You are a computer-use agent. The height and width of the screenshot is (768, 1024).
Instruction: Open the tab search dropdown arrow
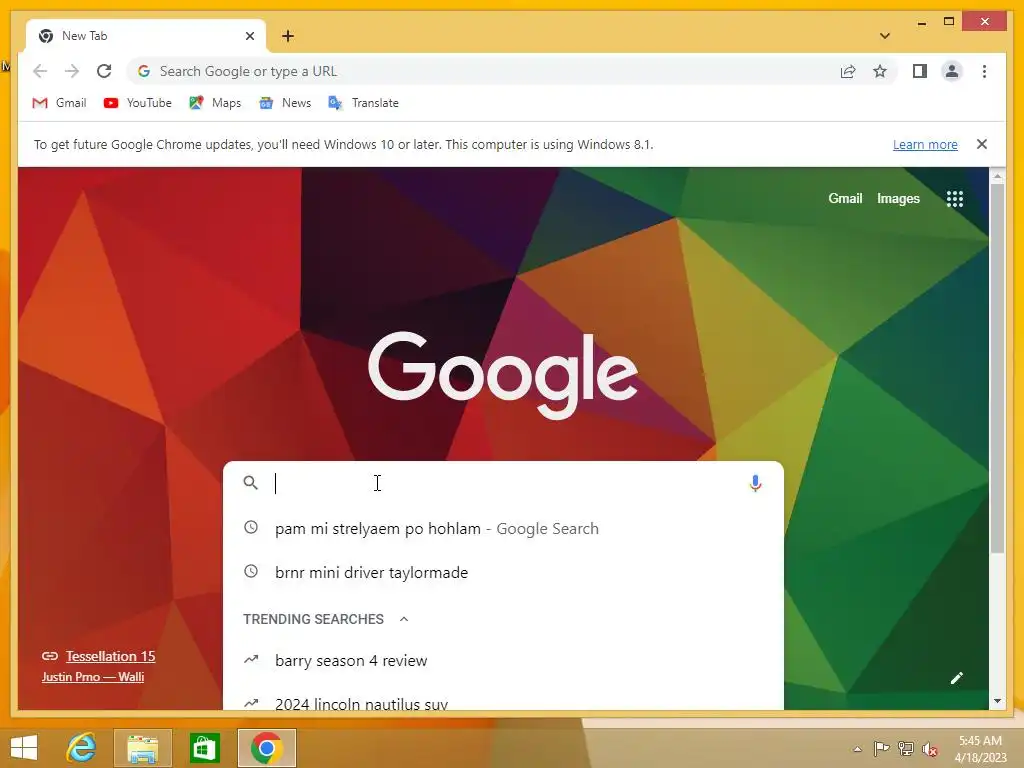click(x=884, y=36)
